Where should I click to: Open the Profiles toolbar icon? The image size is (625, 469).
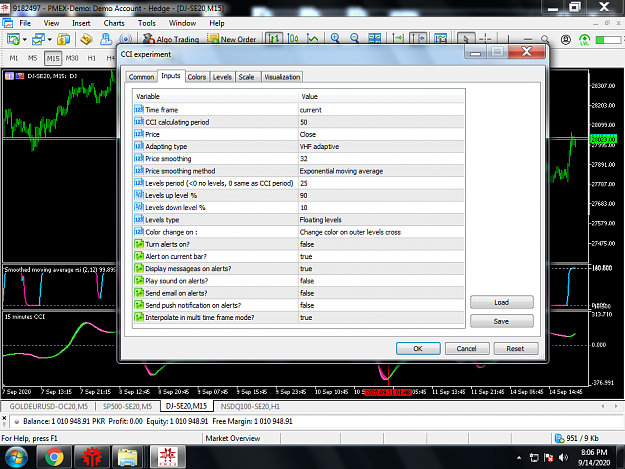pyautogui.click(x=38, y=39)
